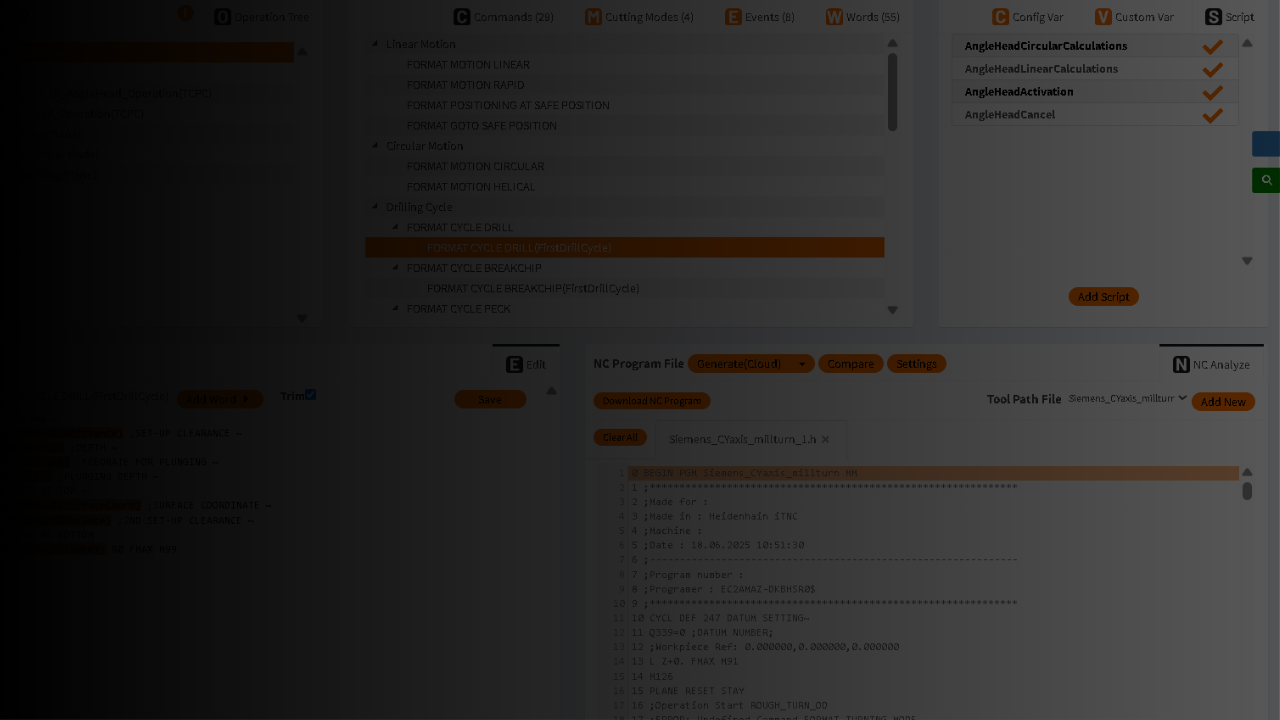Screen dimensions: 1280x720
Task: Click the Download NC Program button
Action: (x=651, y=401)
